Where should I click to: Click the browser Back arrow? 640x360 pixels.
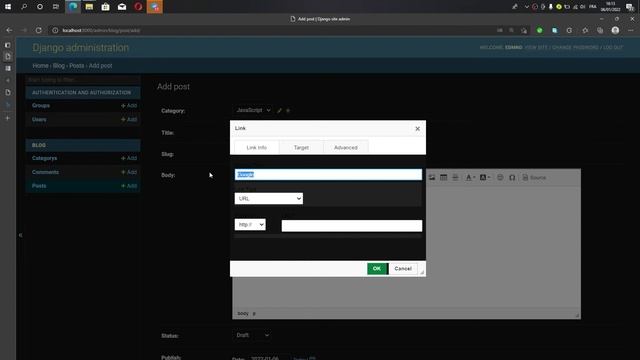point(9,30)
